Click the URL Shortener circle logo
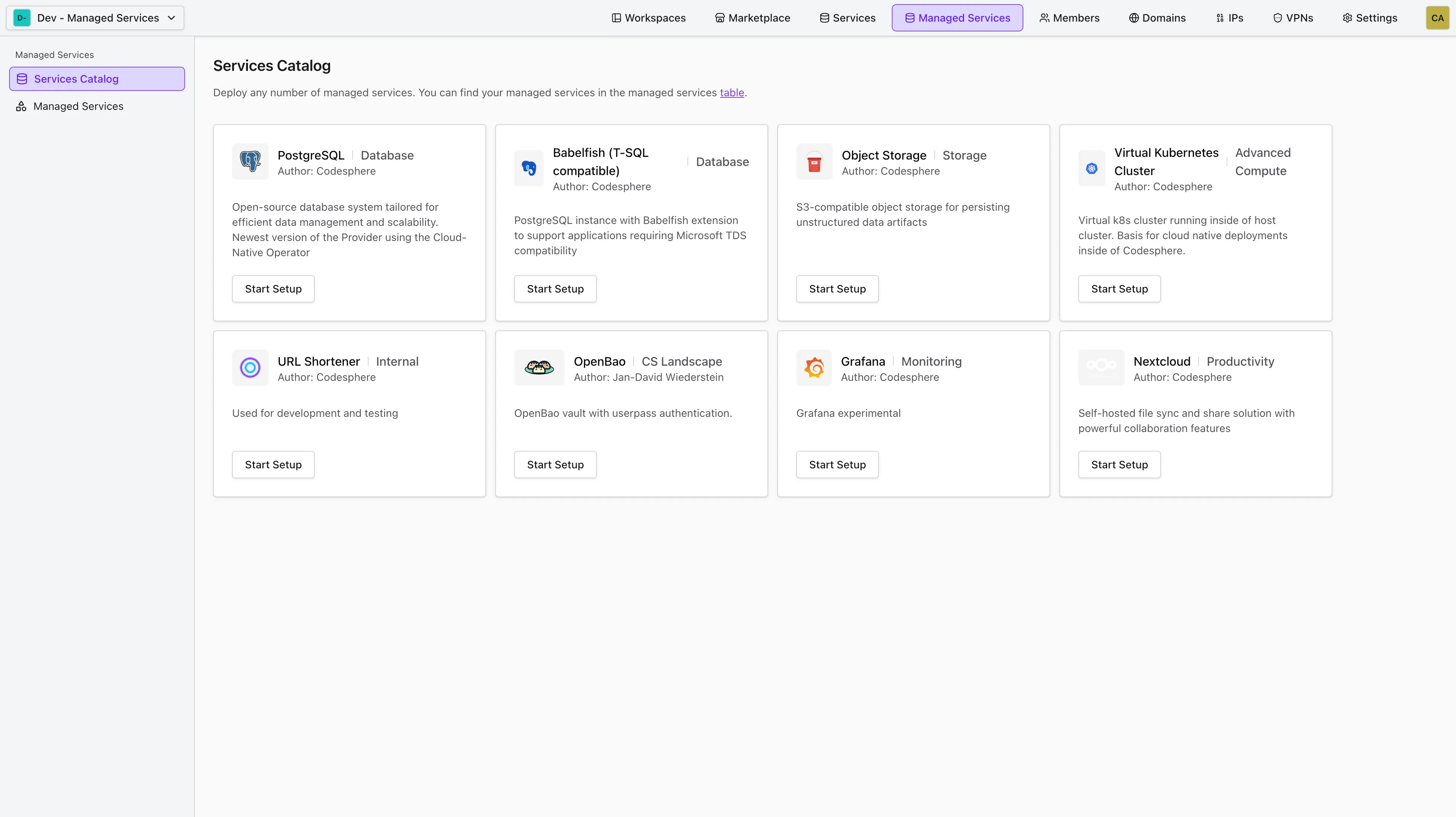The image size is (1456, 817). (x=250, y=368)
